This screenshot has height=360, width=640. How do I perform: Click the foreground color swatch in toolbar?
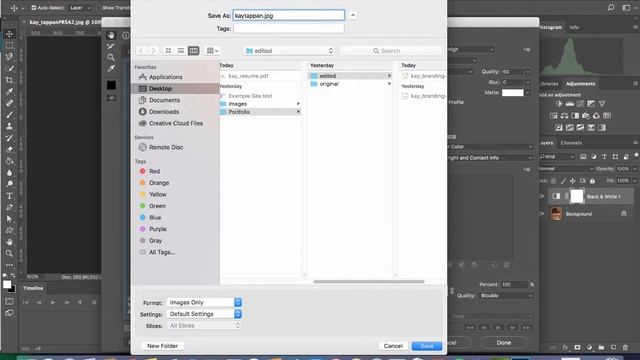point(7,284)
